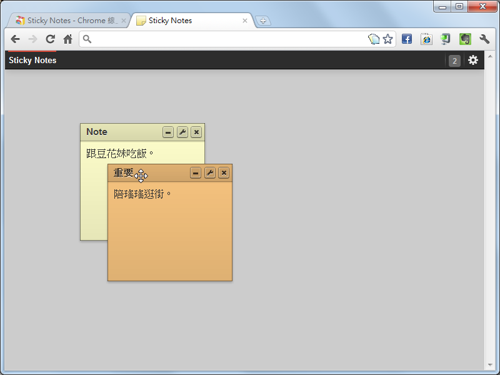Click the 重要 title on orange sticky
This screenshot has height=375, width=500.
coord(123,173)
